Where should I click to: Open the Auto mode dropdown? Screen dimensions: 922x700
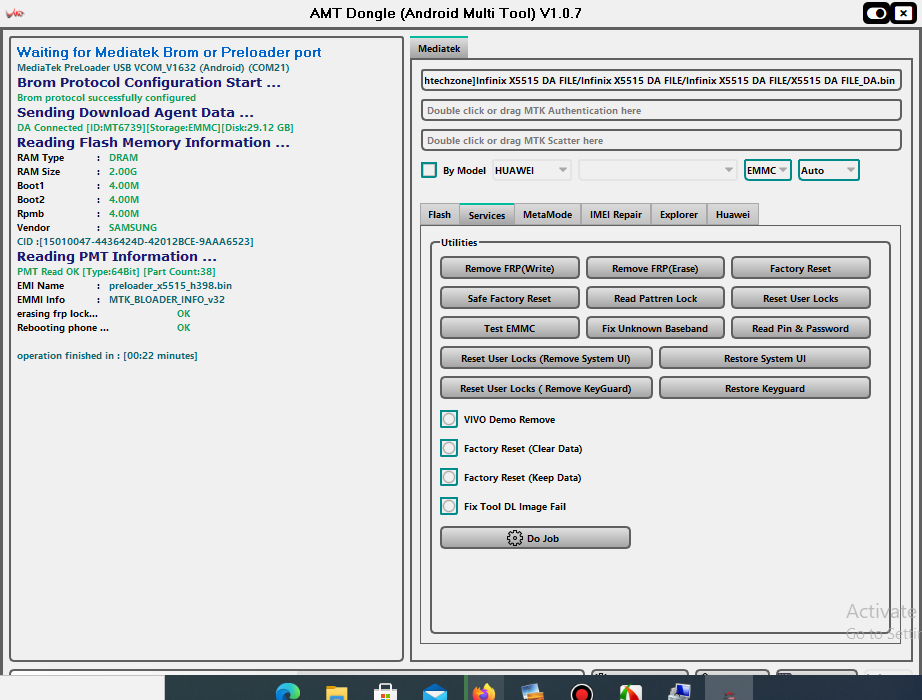[829, 170]
